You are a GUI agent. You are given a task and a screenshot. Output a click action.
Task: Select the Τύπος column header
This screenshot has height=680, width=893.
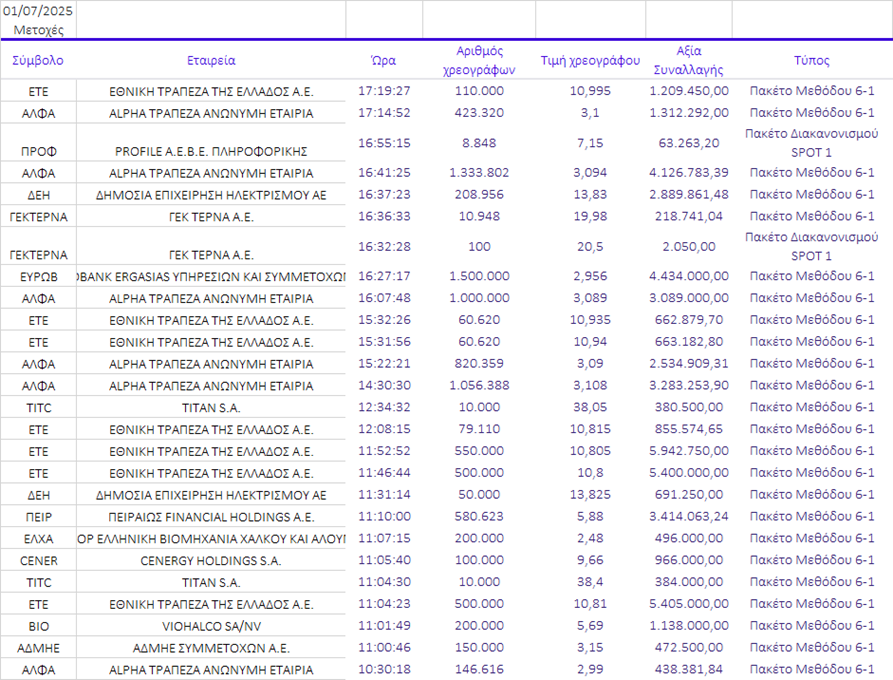pos(812,60)
